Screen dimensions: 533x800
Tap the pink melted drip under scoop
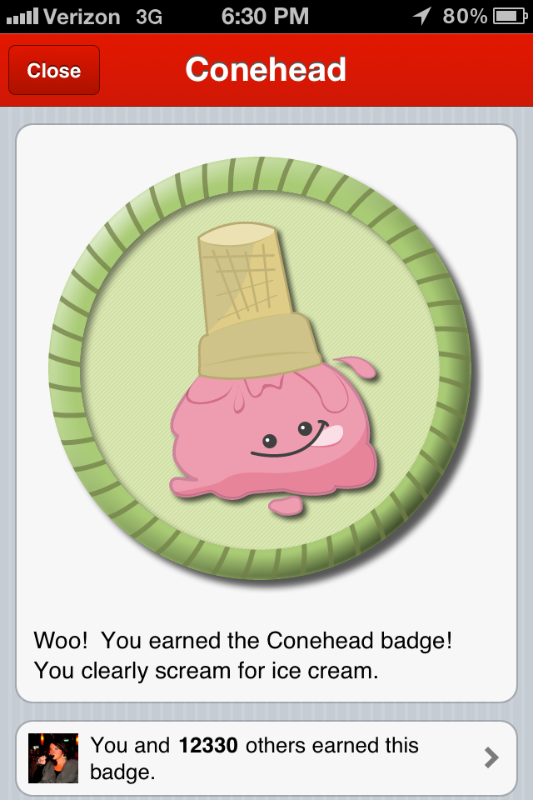pyautogui.click(x=286, y=507)
